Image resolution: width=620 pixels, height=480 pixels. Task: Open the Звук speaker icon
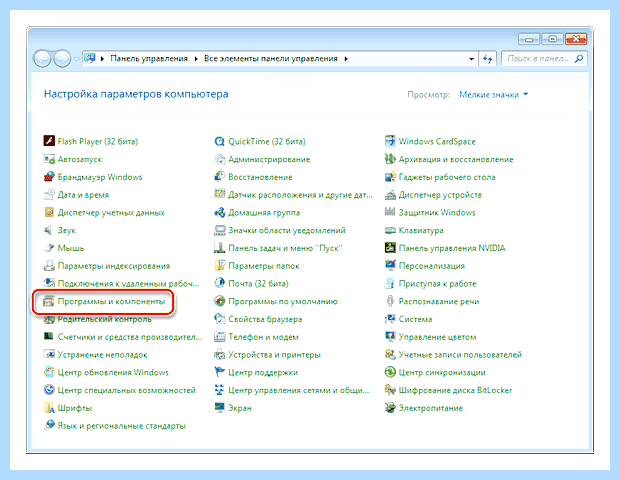coord(49,230)
